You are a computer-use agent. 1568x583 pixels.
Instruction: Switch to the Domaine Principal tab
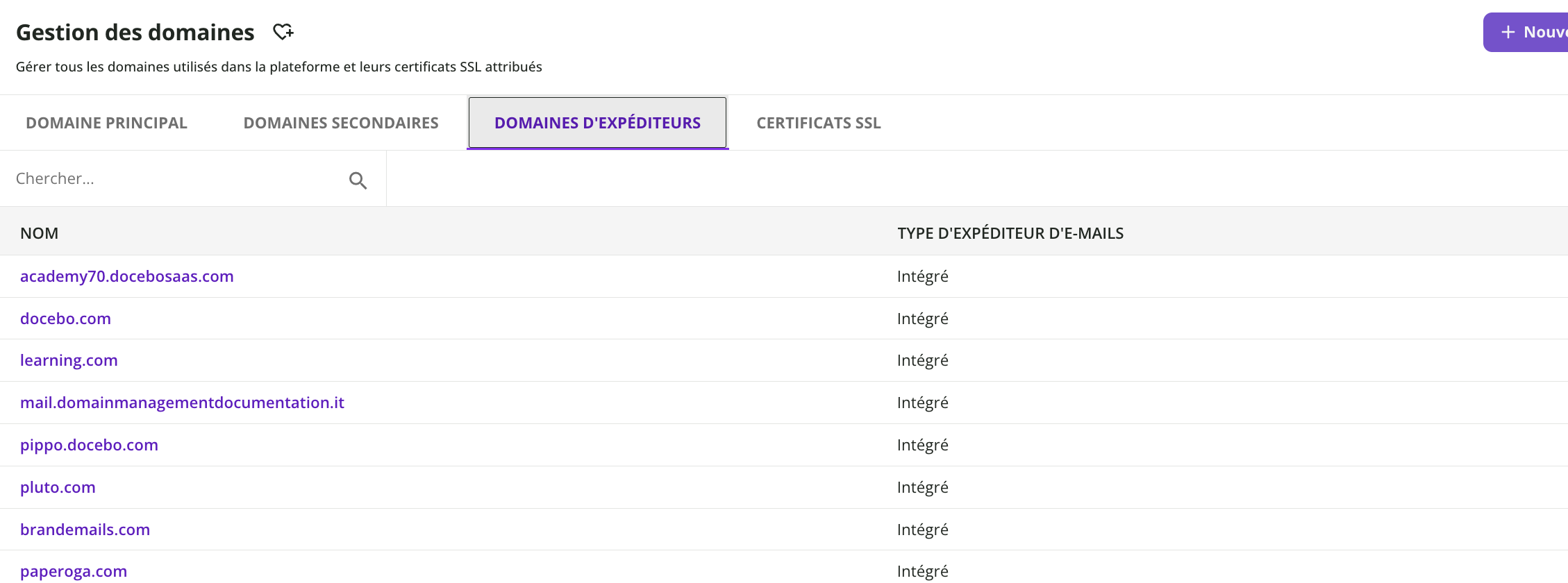coord(106,123)
